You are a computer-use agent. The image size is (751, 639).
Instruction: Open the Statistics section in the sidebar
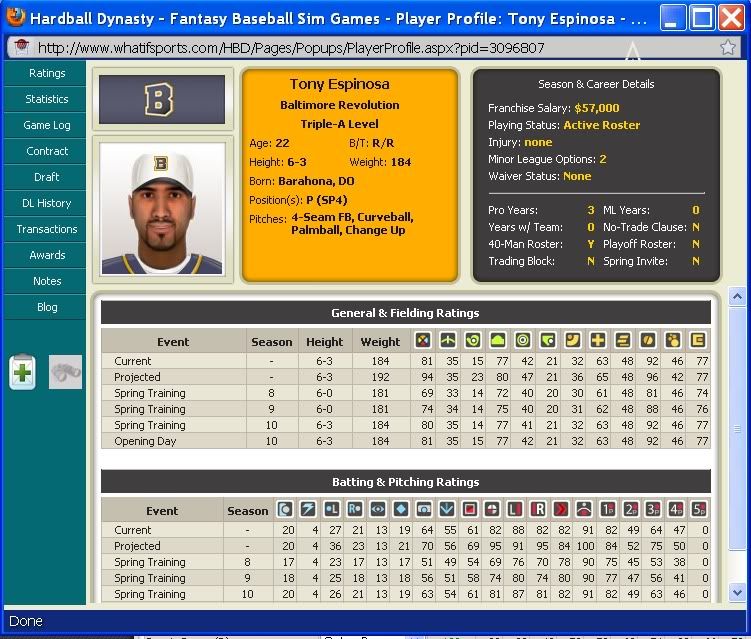click(x=47, y=99)
